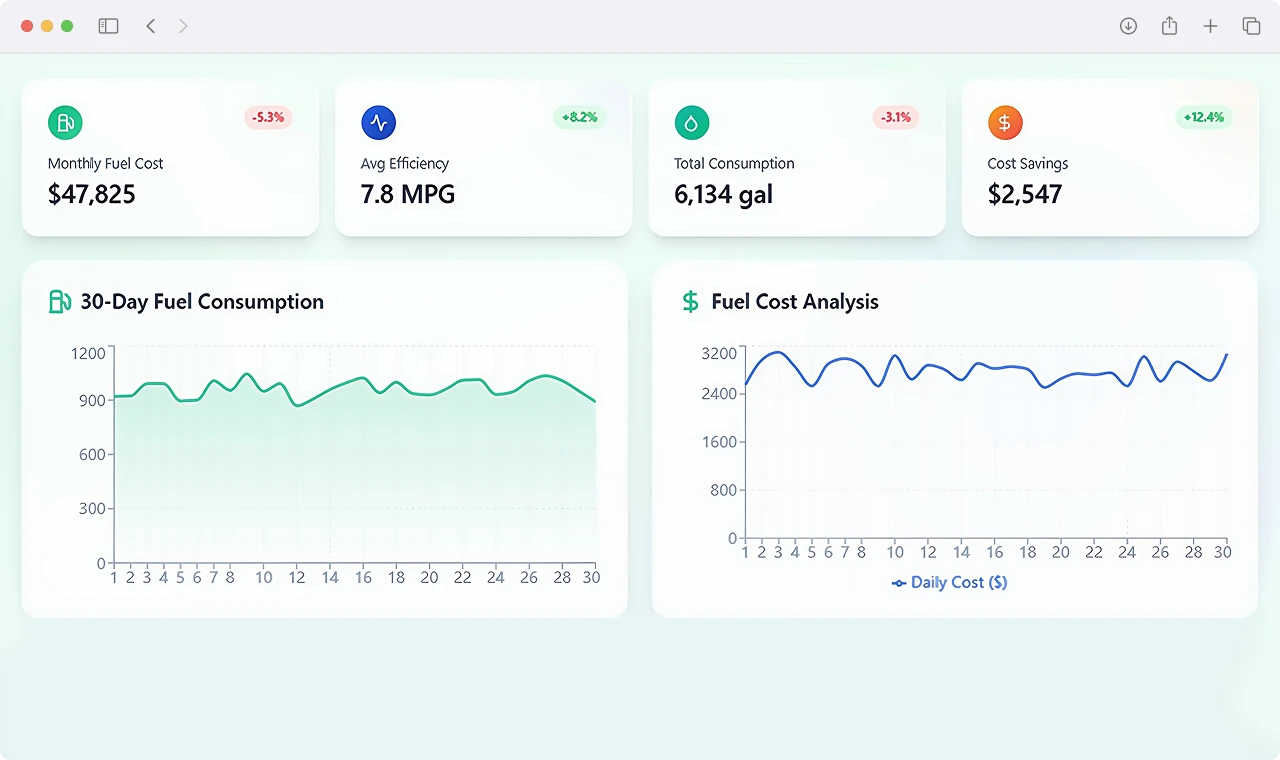Open a new tab with plus icon

coord(1210,26)
